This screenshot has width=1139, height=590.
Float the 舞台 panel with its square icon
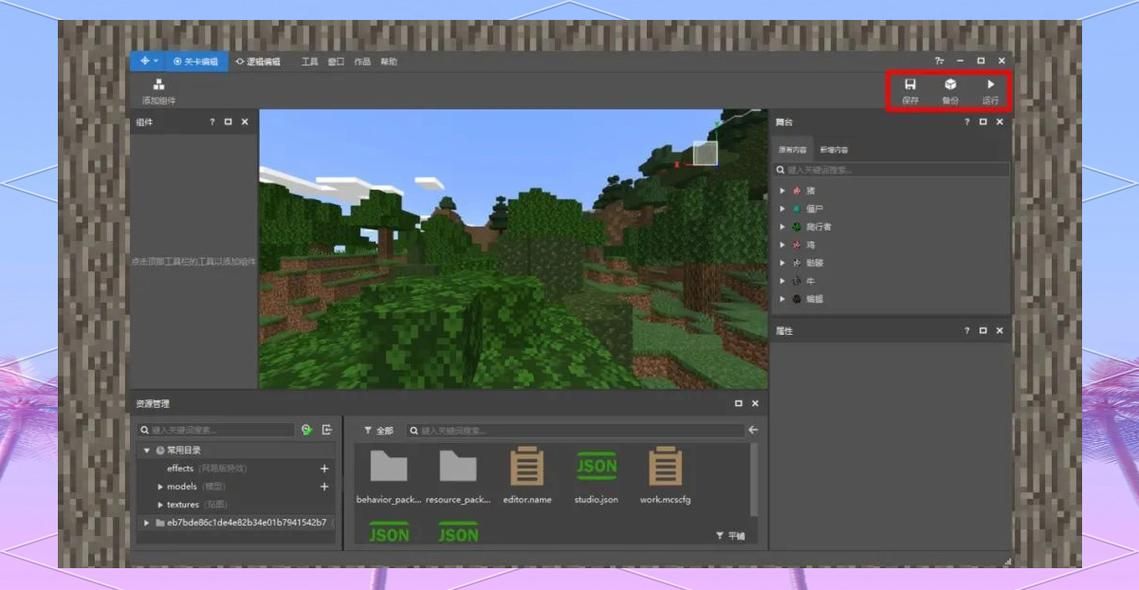pos(983,122)
